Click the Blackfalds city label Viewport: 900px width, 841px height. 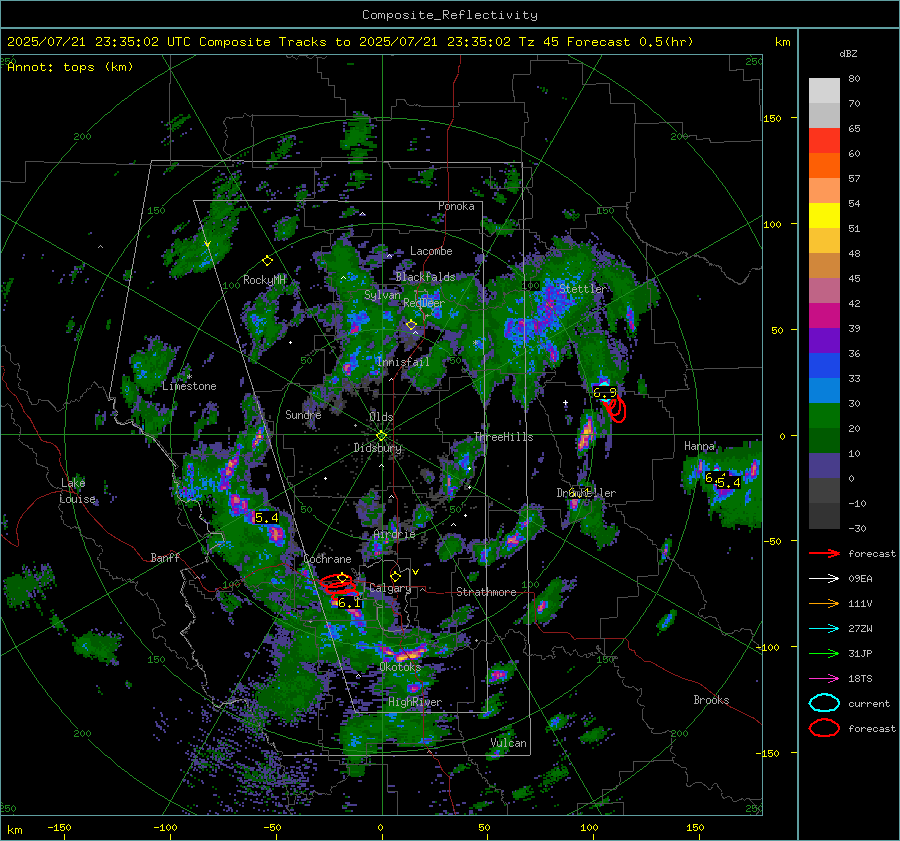click(x=425, y=277)
